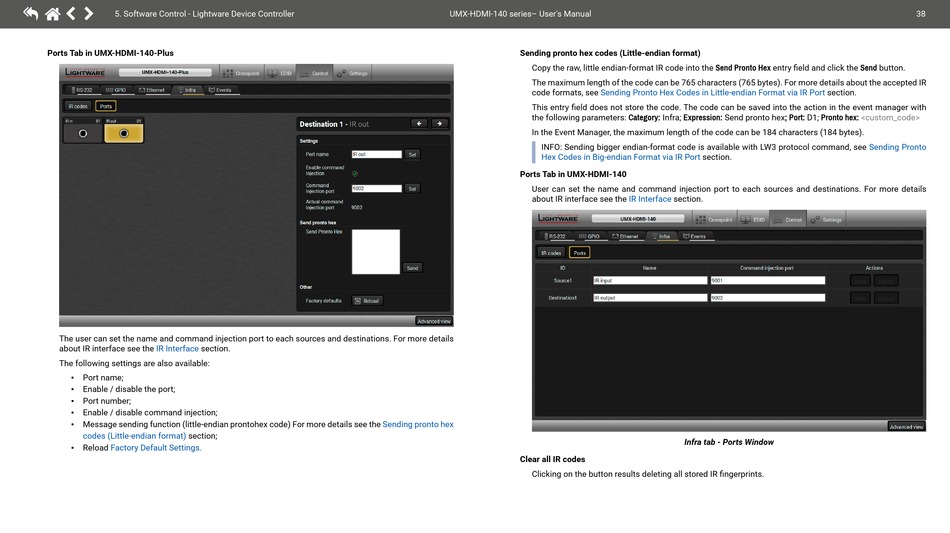The width and height of the screenshot is (950, 533).
Task: Click Lightware logo in 140-Plus screenshot
Action: [x=85, y=73]
